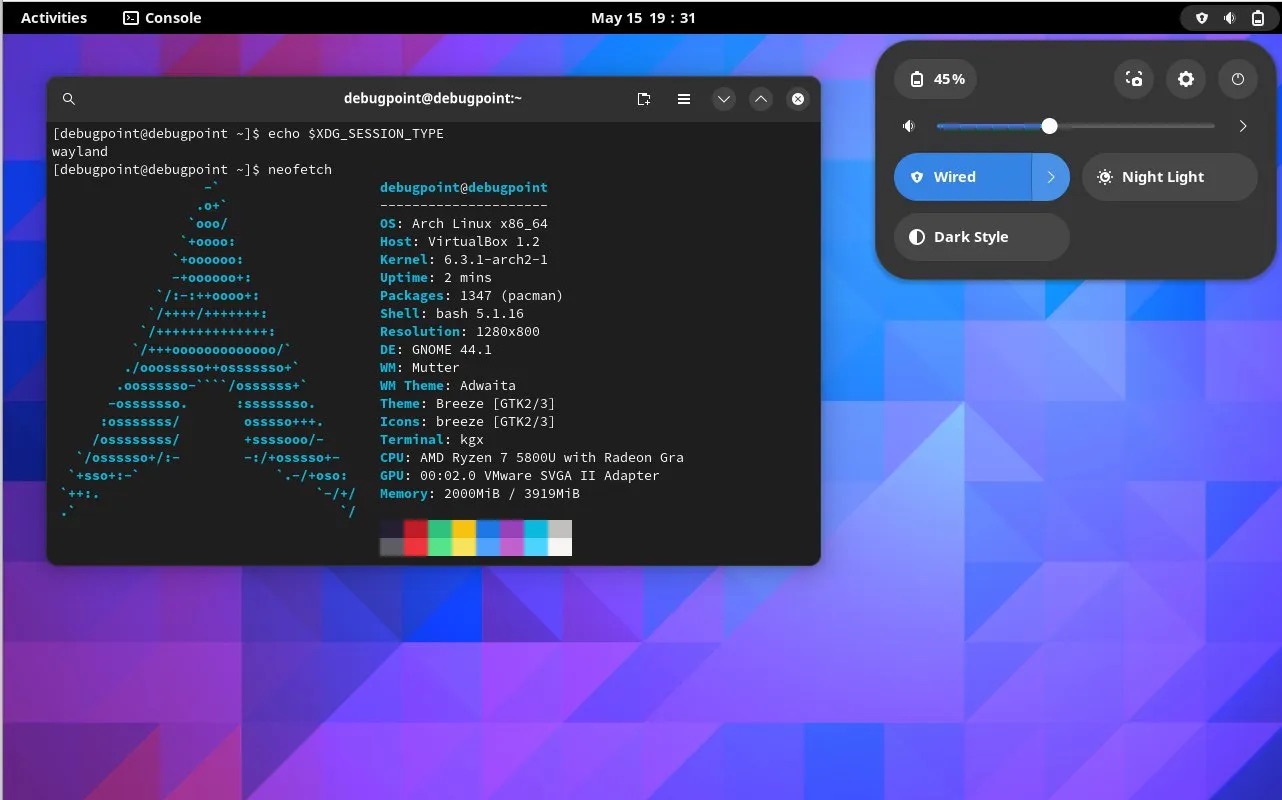Open a new terminal tab
1282x800 pixels.
[x=643, y=98]
